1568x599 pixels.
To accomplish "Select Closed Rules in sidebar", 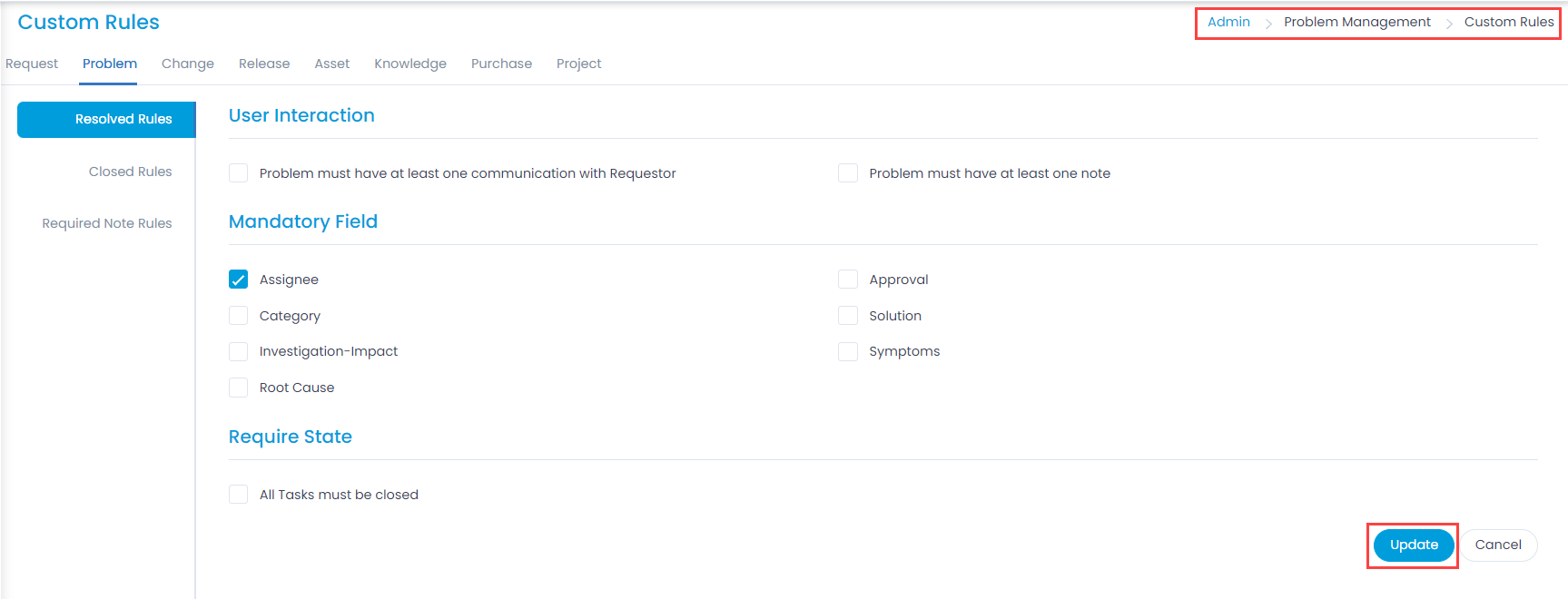I will tap(130, 172).
